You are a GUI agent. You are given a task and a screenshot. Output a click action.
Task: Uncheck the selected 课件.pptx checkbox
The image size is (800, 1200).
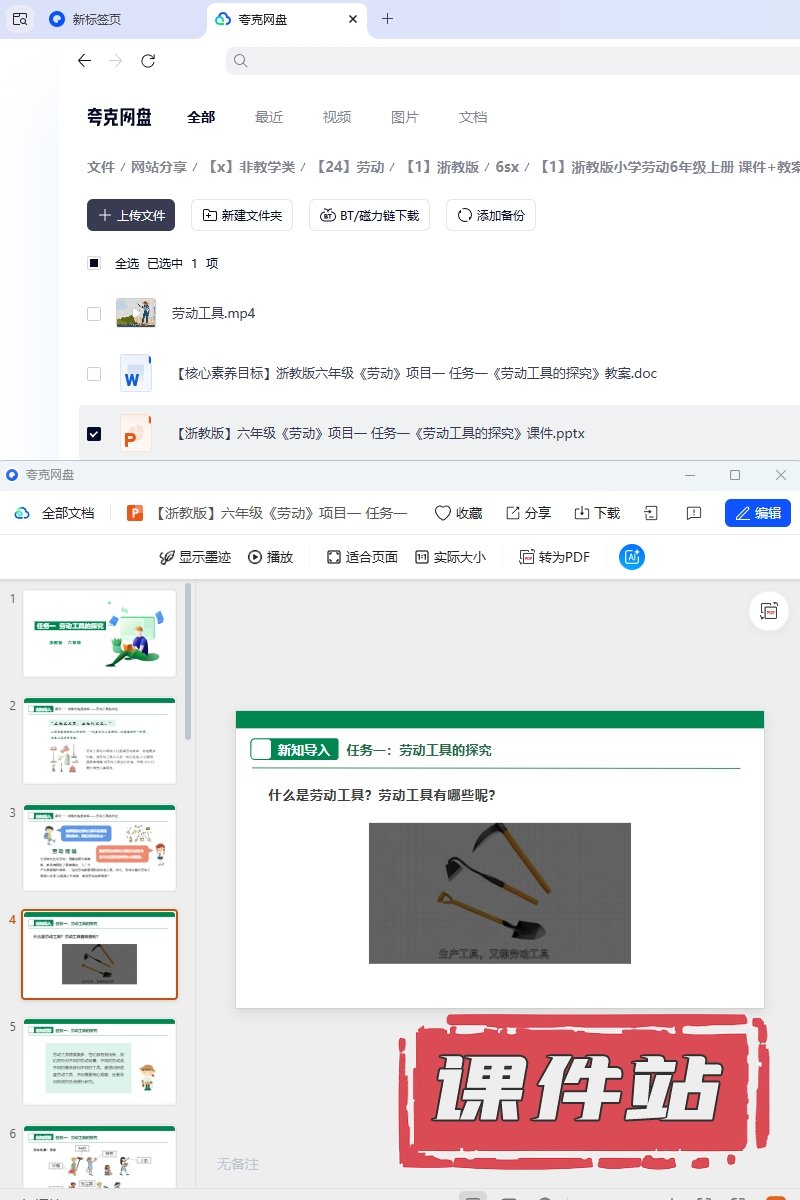point(94,434)
